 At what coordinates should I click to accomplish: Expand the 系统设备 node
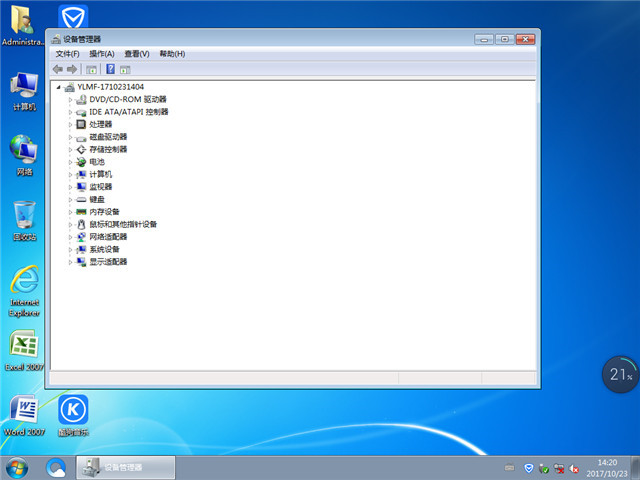pos(70,250)
